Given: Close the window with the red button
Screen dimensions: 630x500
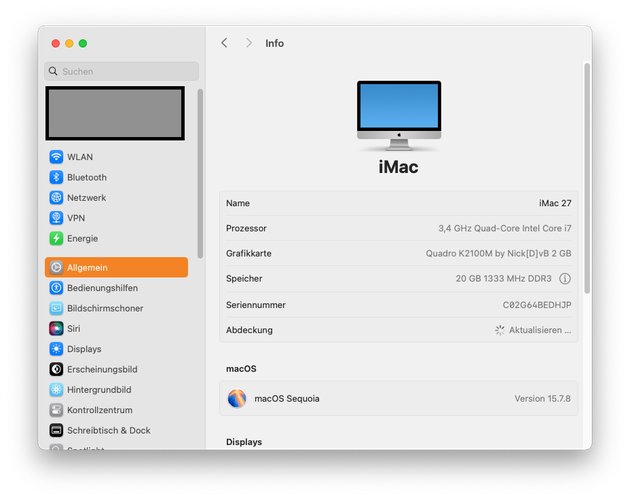Looking at the screenshot, I should tap(56, 43).
